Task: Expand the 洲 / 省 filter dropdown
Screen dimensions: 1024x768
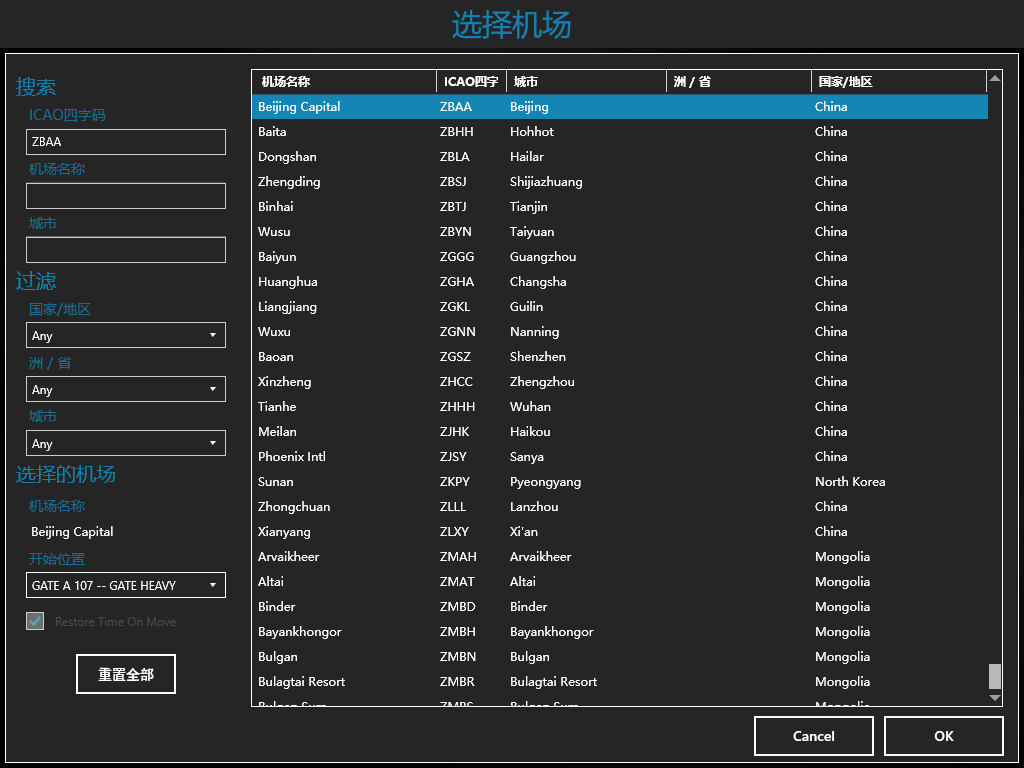Action: (126, 389)
